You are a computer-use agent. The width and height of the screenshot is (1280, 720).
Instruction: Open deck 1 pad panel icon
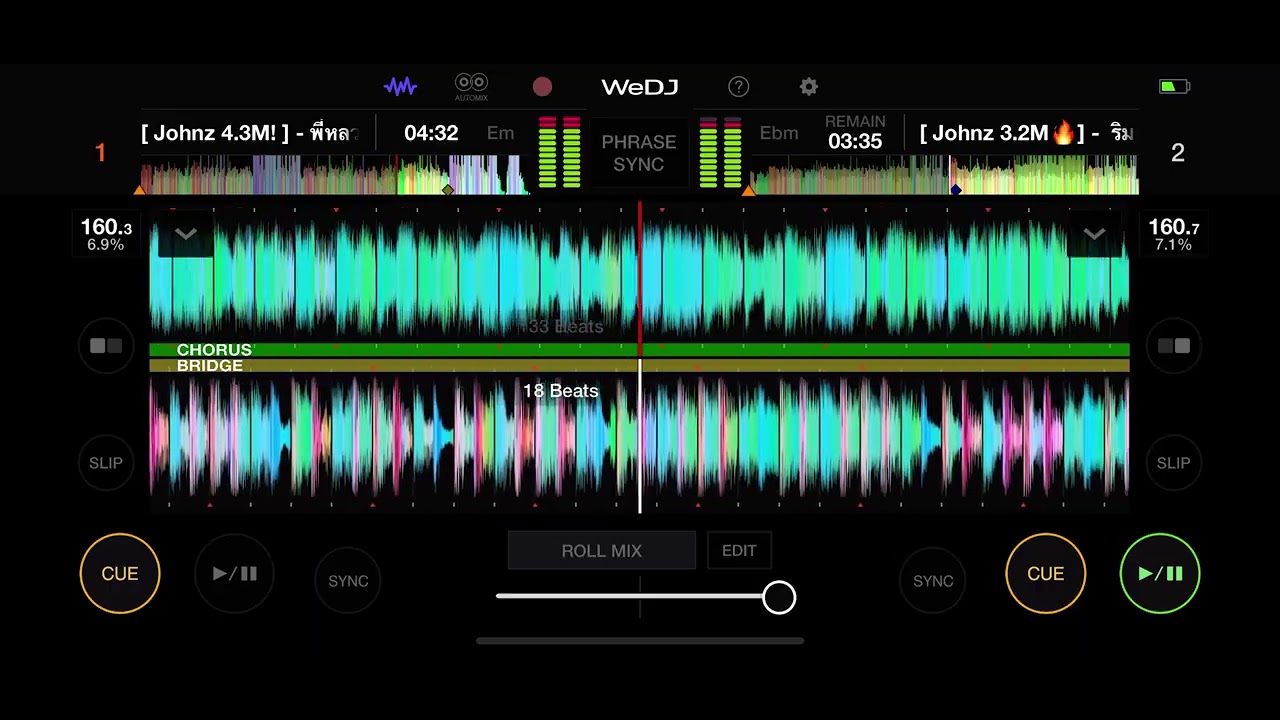pyautogui.click(x=106, y=346)
